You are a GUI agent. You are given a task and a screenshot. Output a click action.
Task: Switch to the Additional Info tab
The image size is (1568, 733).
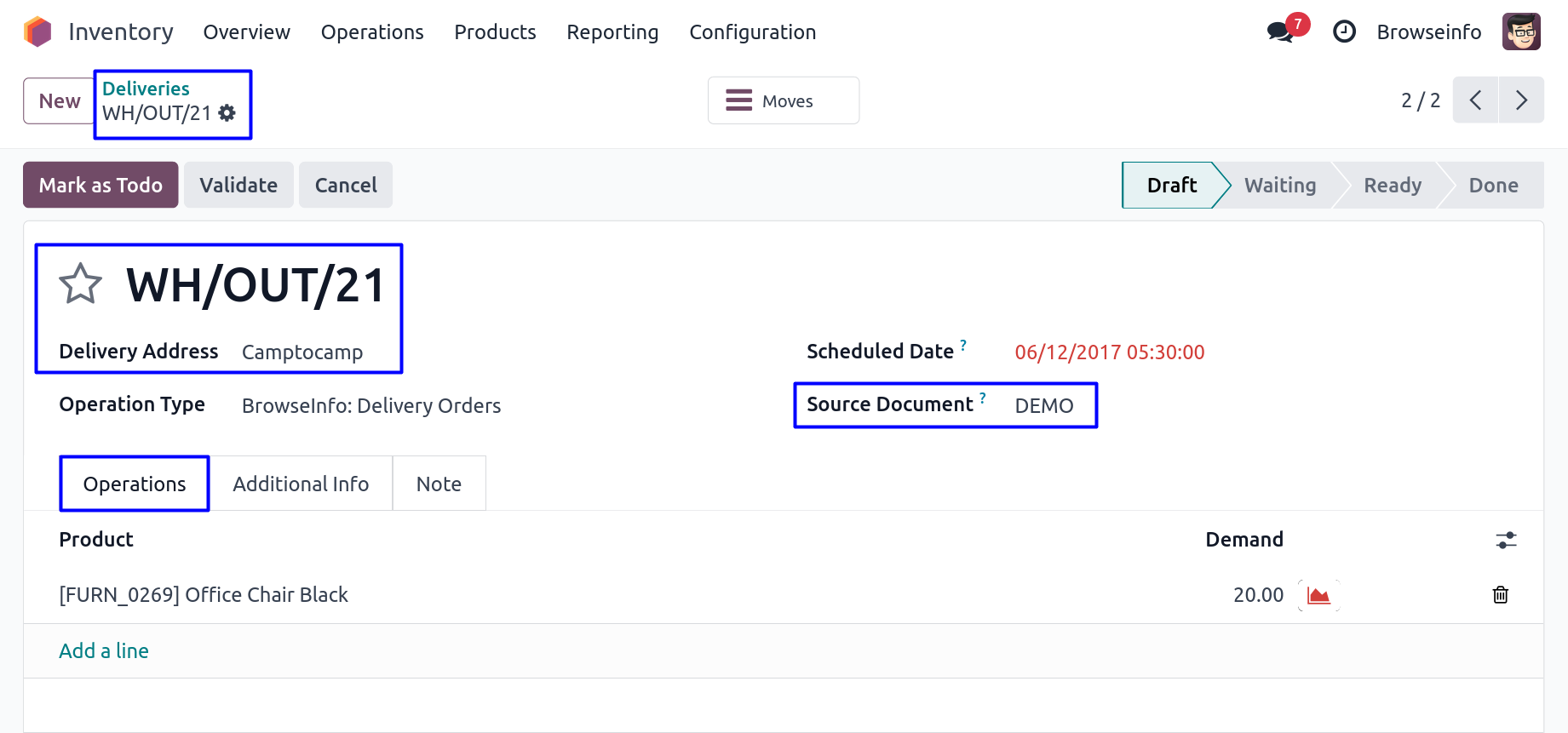coord(301,484)
